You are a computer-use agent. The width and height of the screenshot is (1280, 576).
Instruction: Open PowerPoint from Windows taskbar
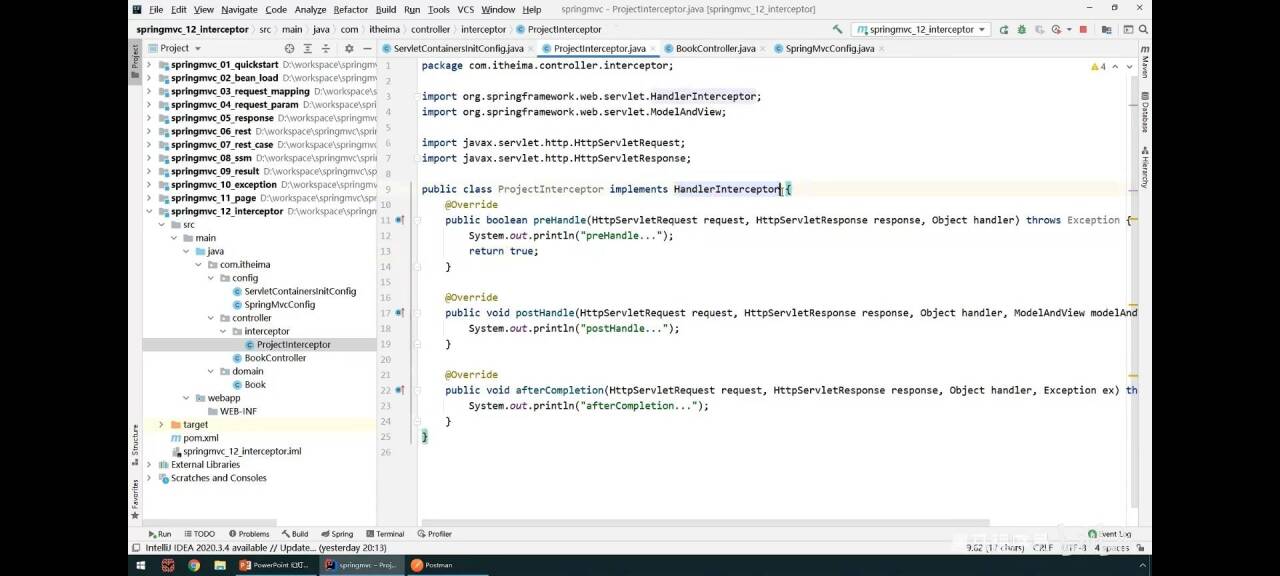click(x=275, y=565)
